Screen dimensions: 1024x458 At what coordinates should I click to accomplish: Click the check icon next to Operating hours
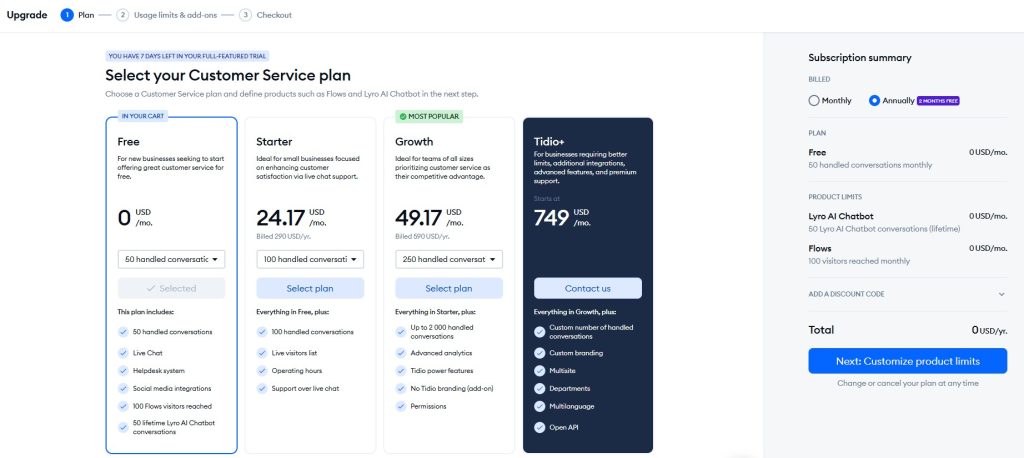pyautogui.click(x=262, y=369)
